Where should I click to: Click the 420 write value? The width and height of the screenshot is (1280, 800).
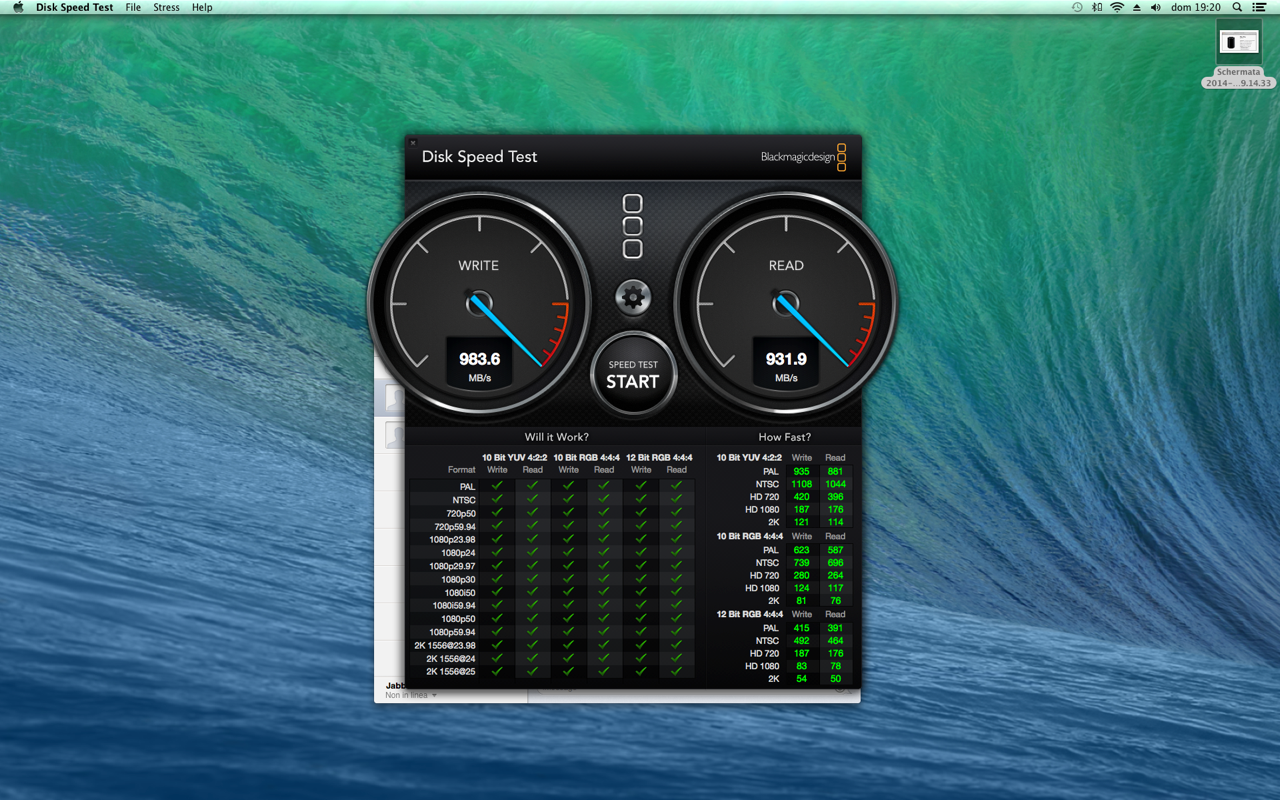click(x=801, y=497)
